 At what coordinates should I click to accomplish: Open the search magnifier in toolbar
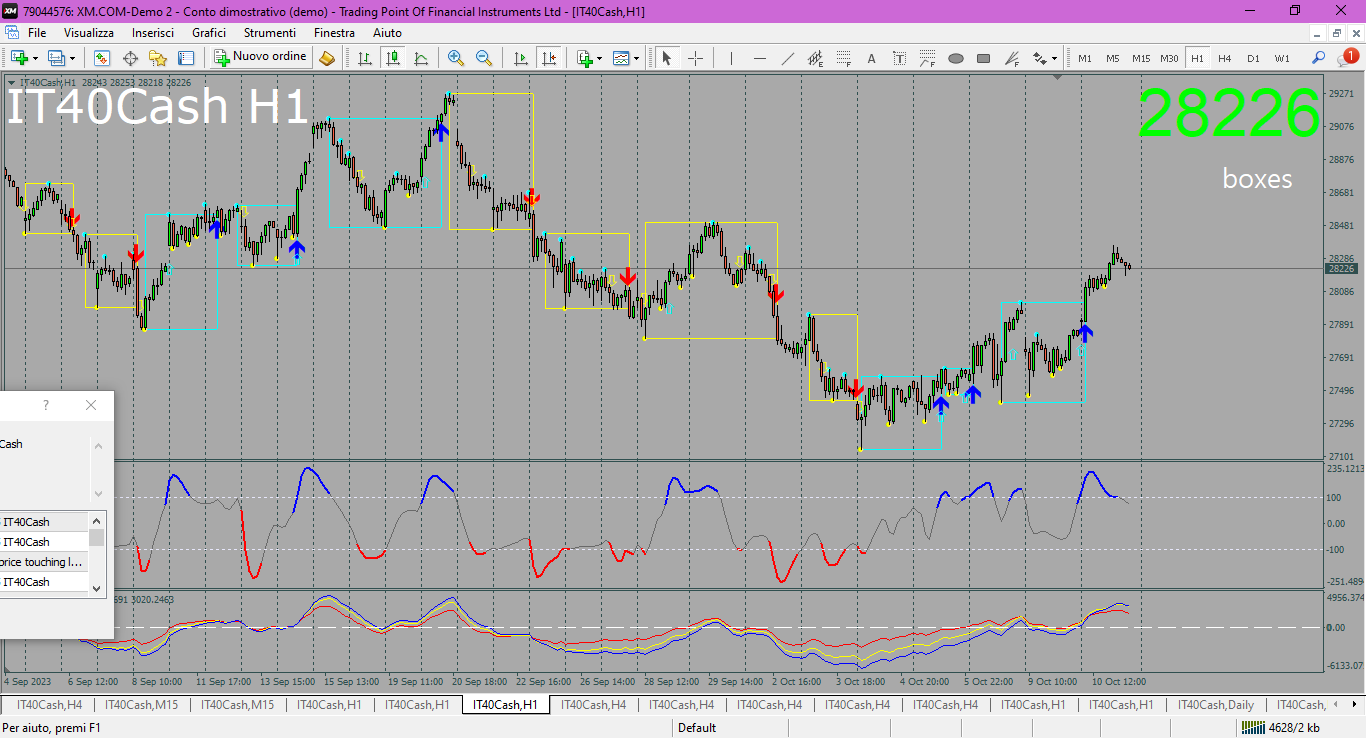pyautogui.click(x=1319, y=58)
